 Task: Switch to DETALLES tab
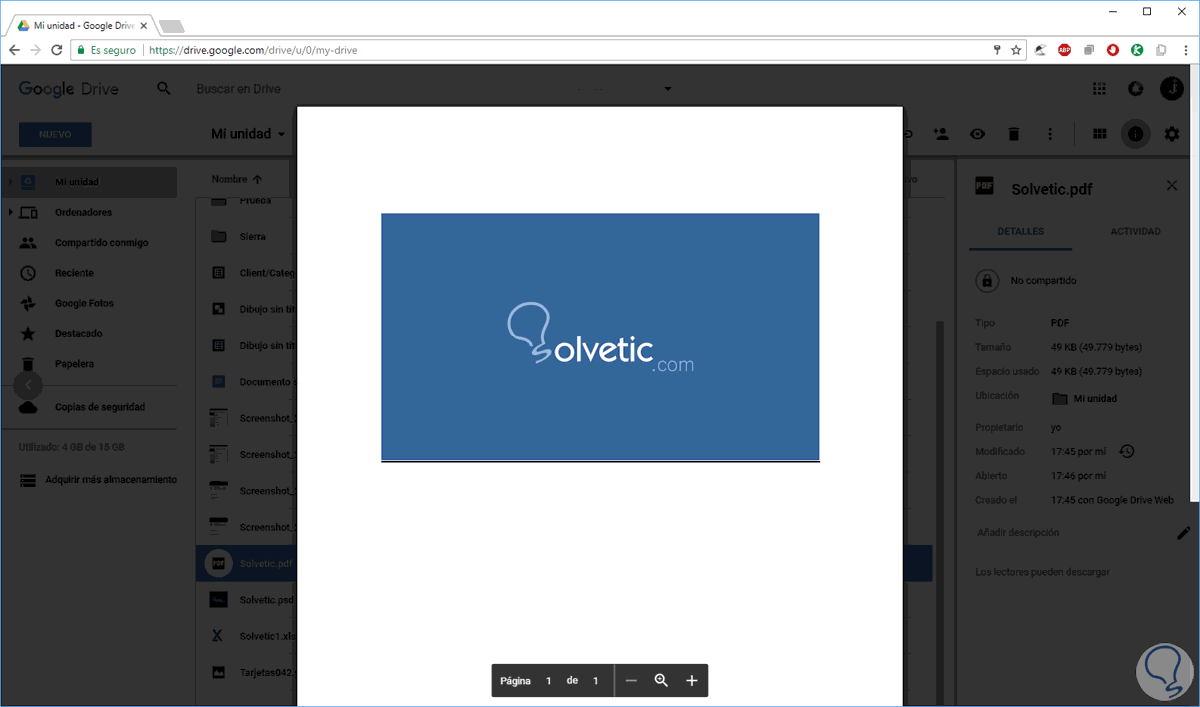pos(1020,231)
